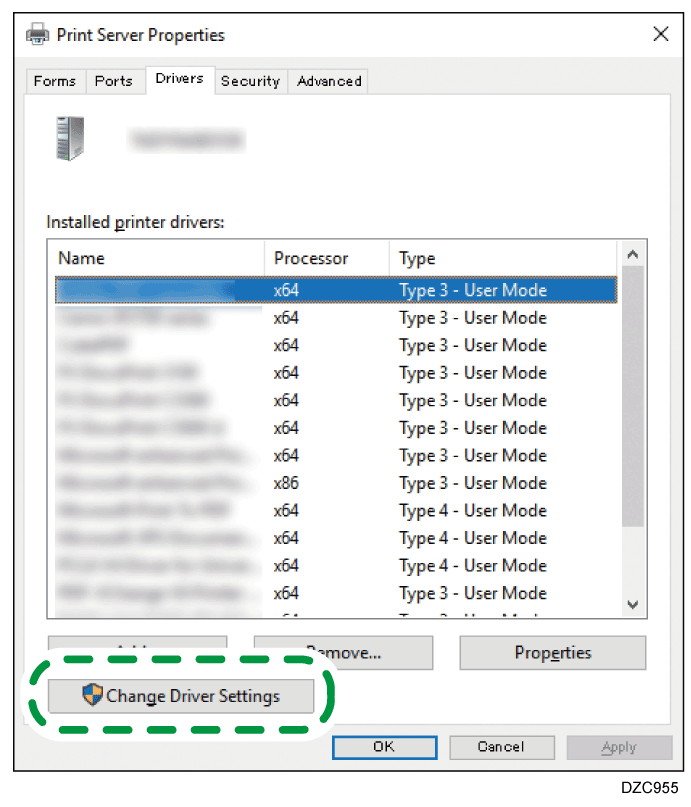Go to the Advanced tab
691x807 pixels.
pos(329,81)
